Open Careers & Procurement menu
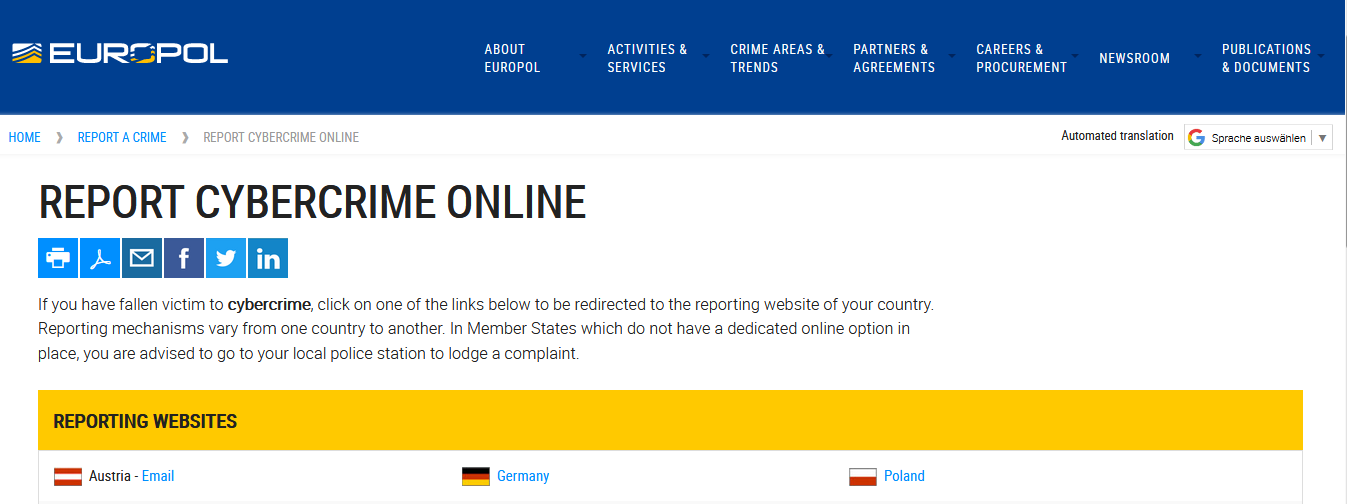Image resolution: width=1347 pixels, height=504 pixels. point(1021,58)
